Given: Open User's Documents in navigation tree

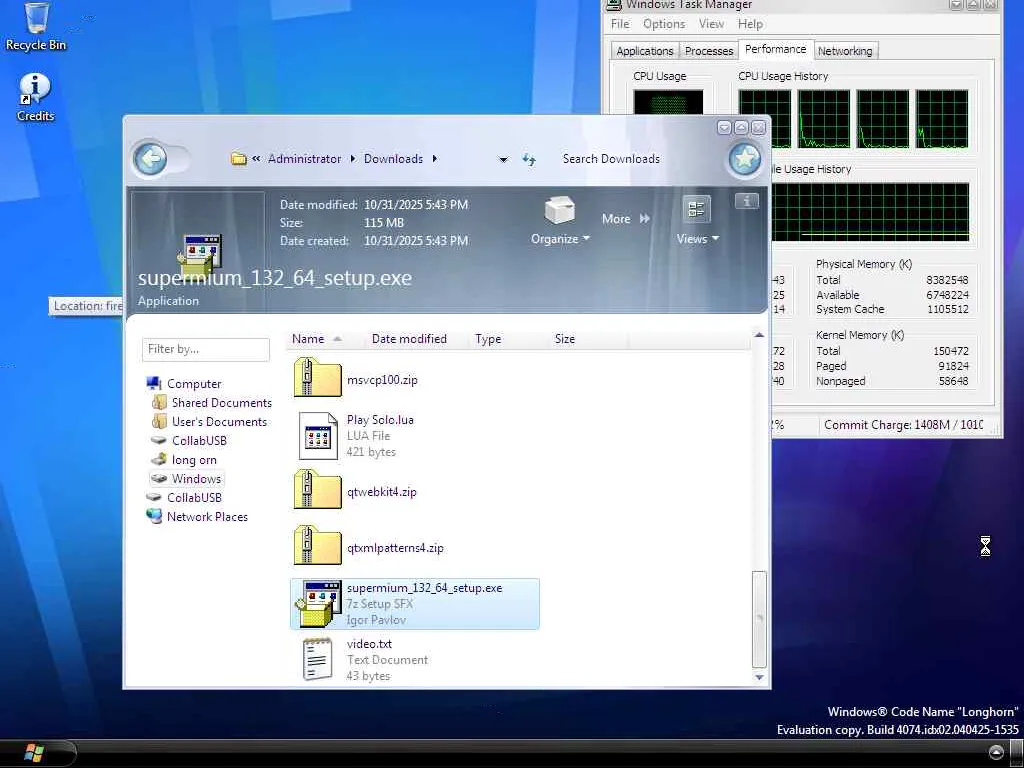Looking at the screenshot, I should coord(219,422).
